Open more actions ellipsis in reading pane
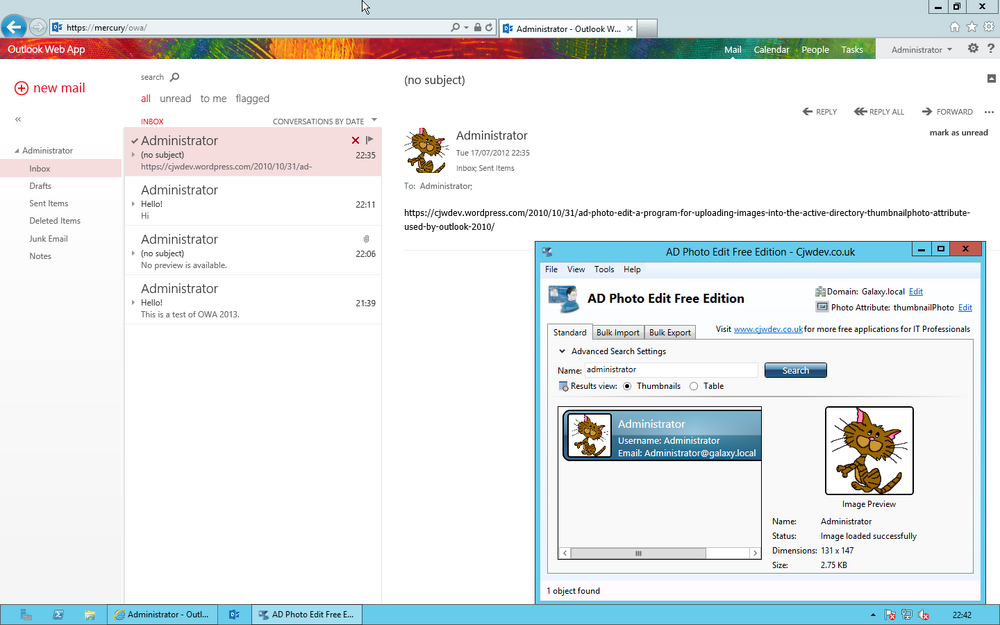Screen dimensions: 1000x625 pos(989,112)
